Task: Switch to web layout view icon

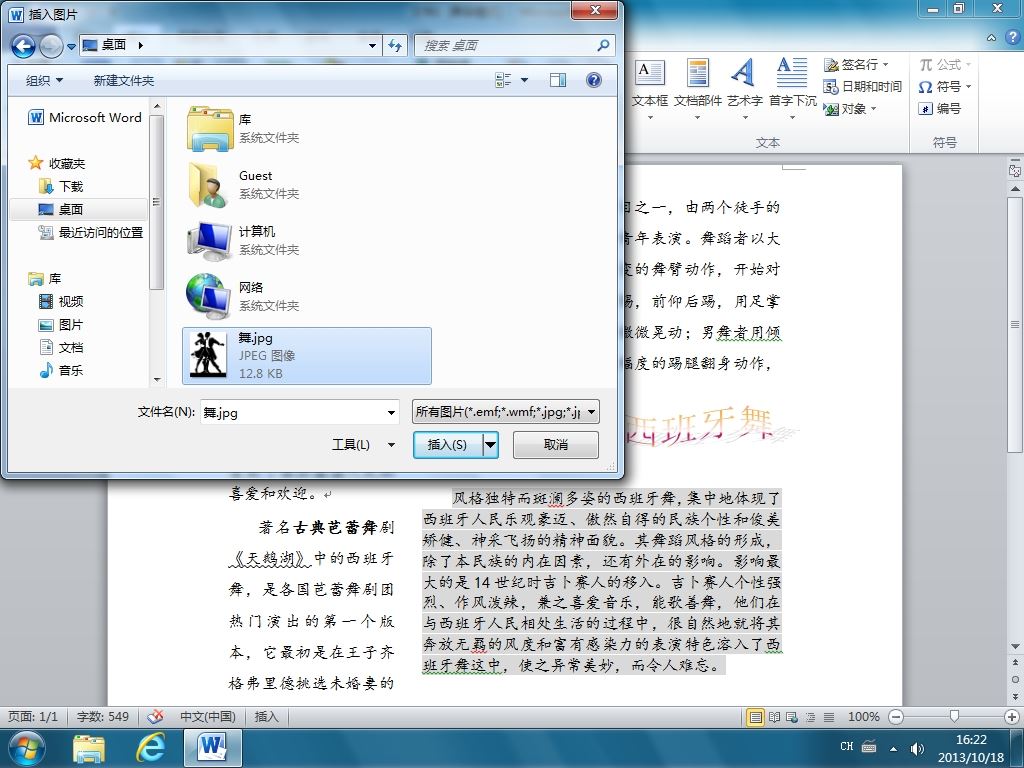Action: tap(792, 717)
